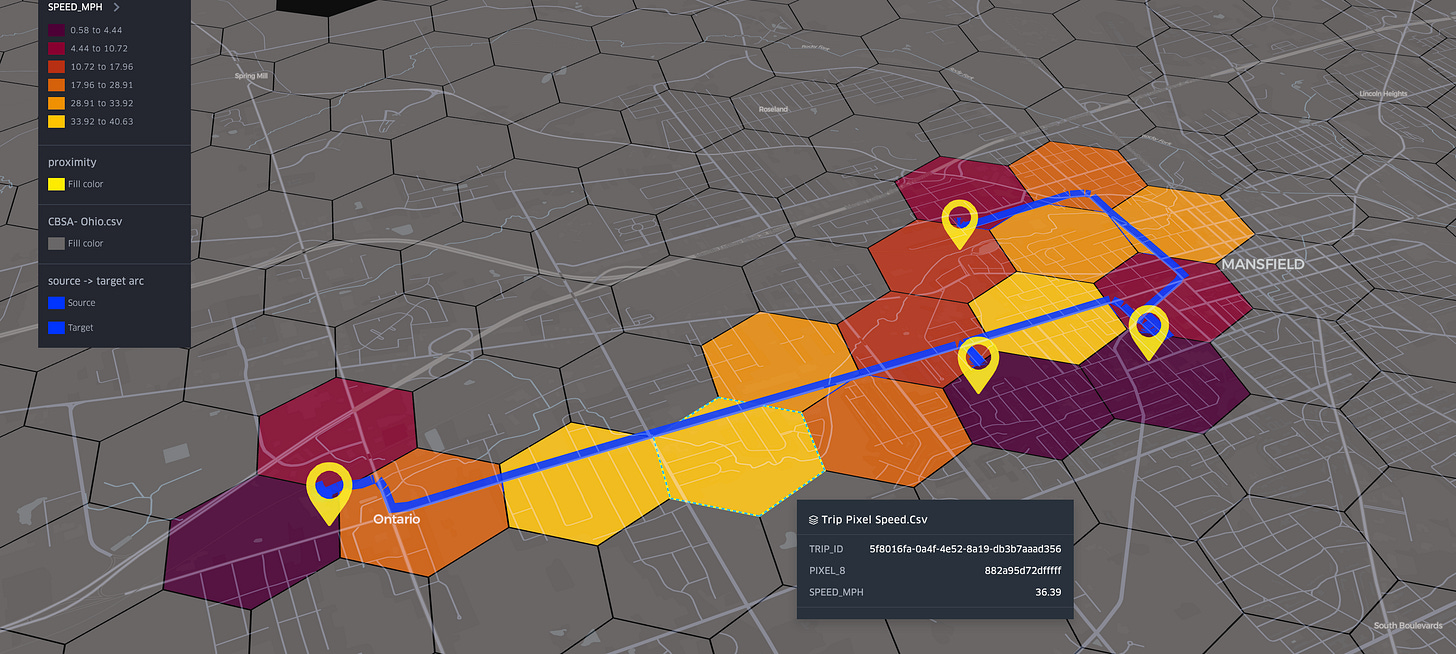1456x654 pixels.
Task: Click the pin at the route's northeast loop
Action: pyautogui.click(x=960, y=224)
